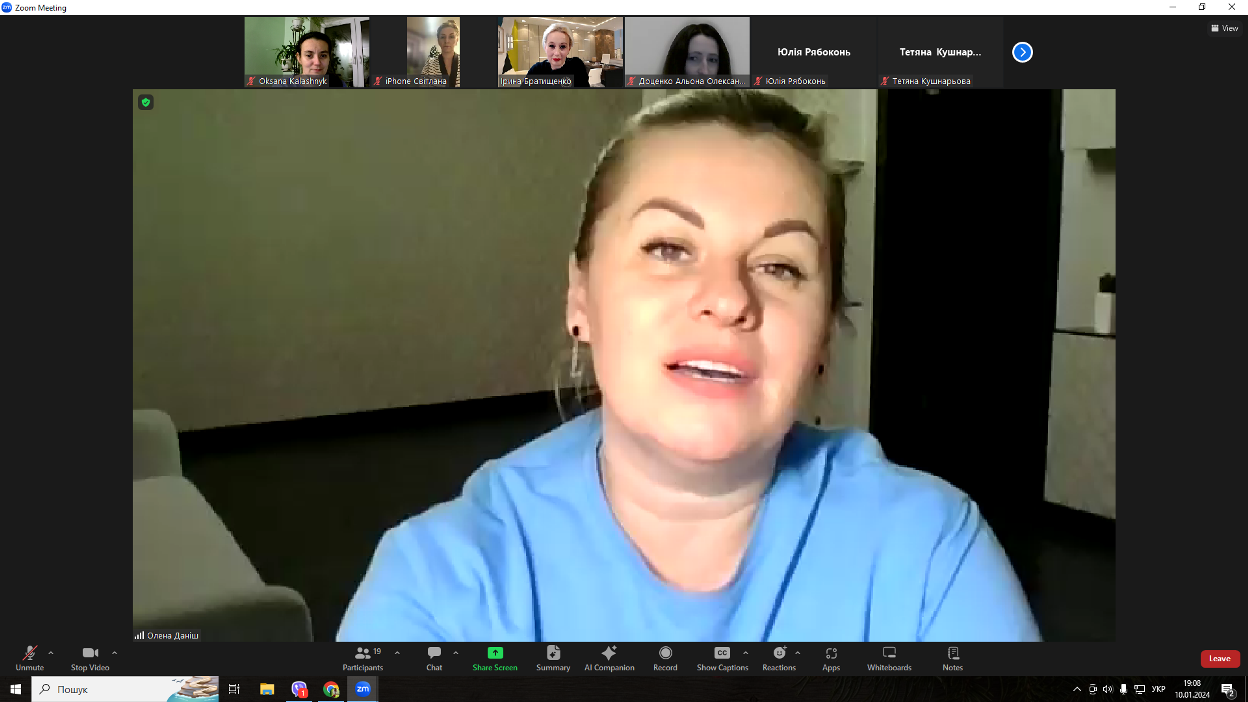The width and height of the screenshot is (1248, 702).
Task: Open Windows Task View
Action: click(234, 689)
